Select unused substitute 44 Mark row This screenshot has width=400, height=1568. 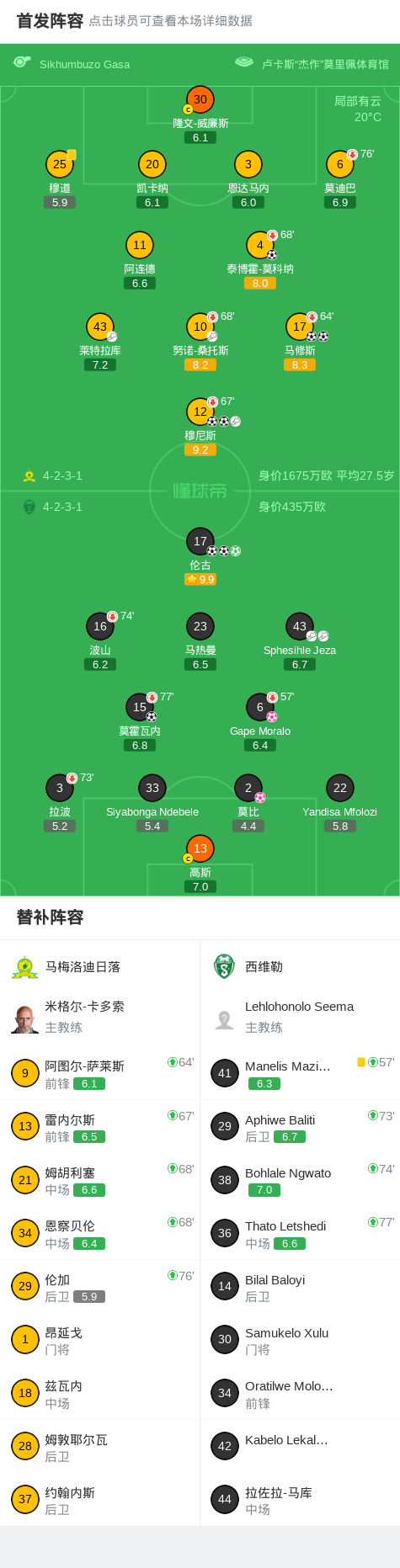[300, 1500]
